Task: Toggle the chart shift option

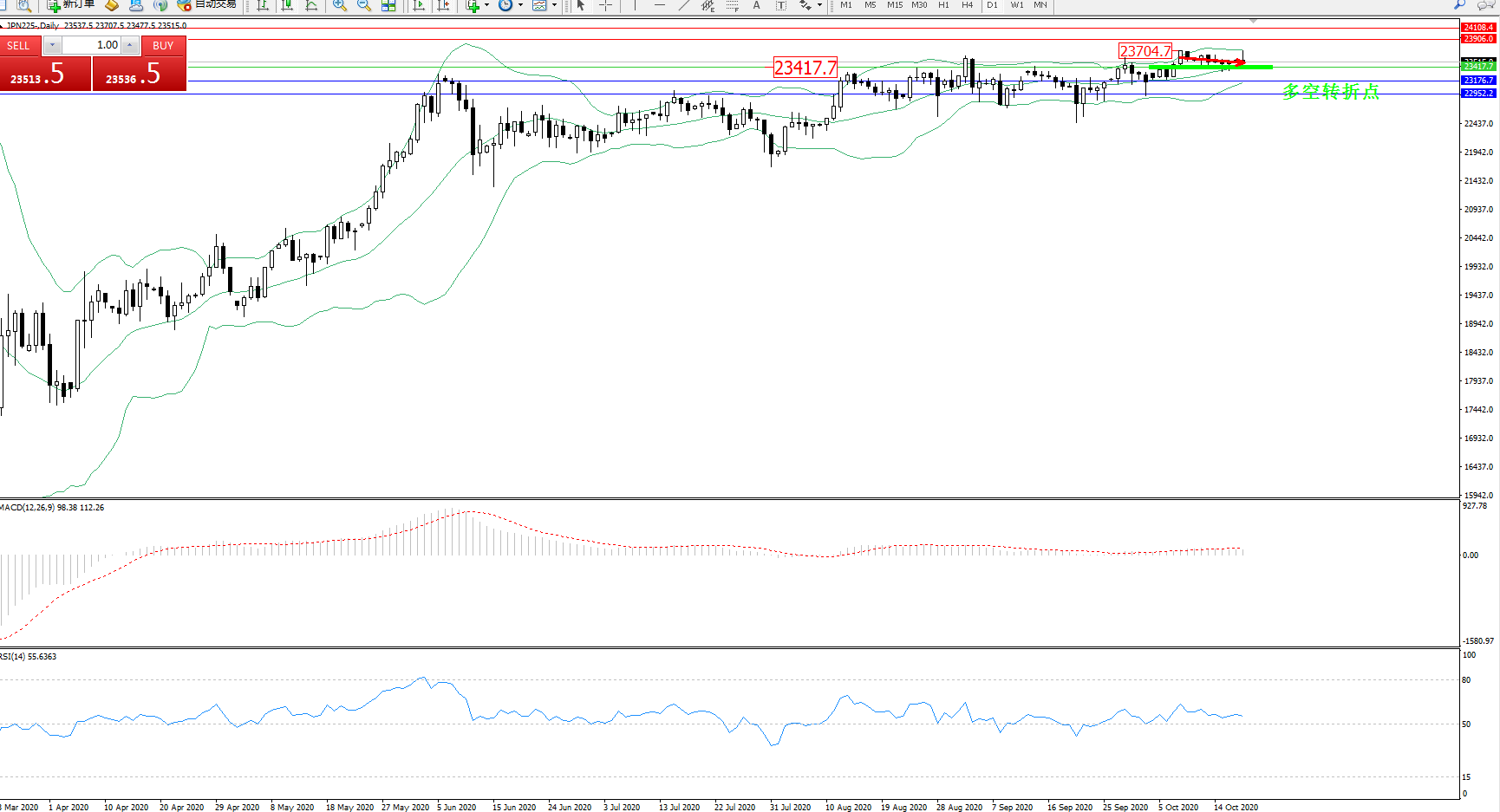Action: point(443,5)
